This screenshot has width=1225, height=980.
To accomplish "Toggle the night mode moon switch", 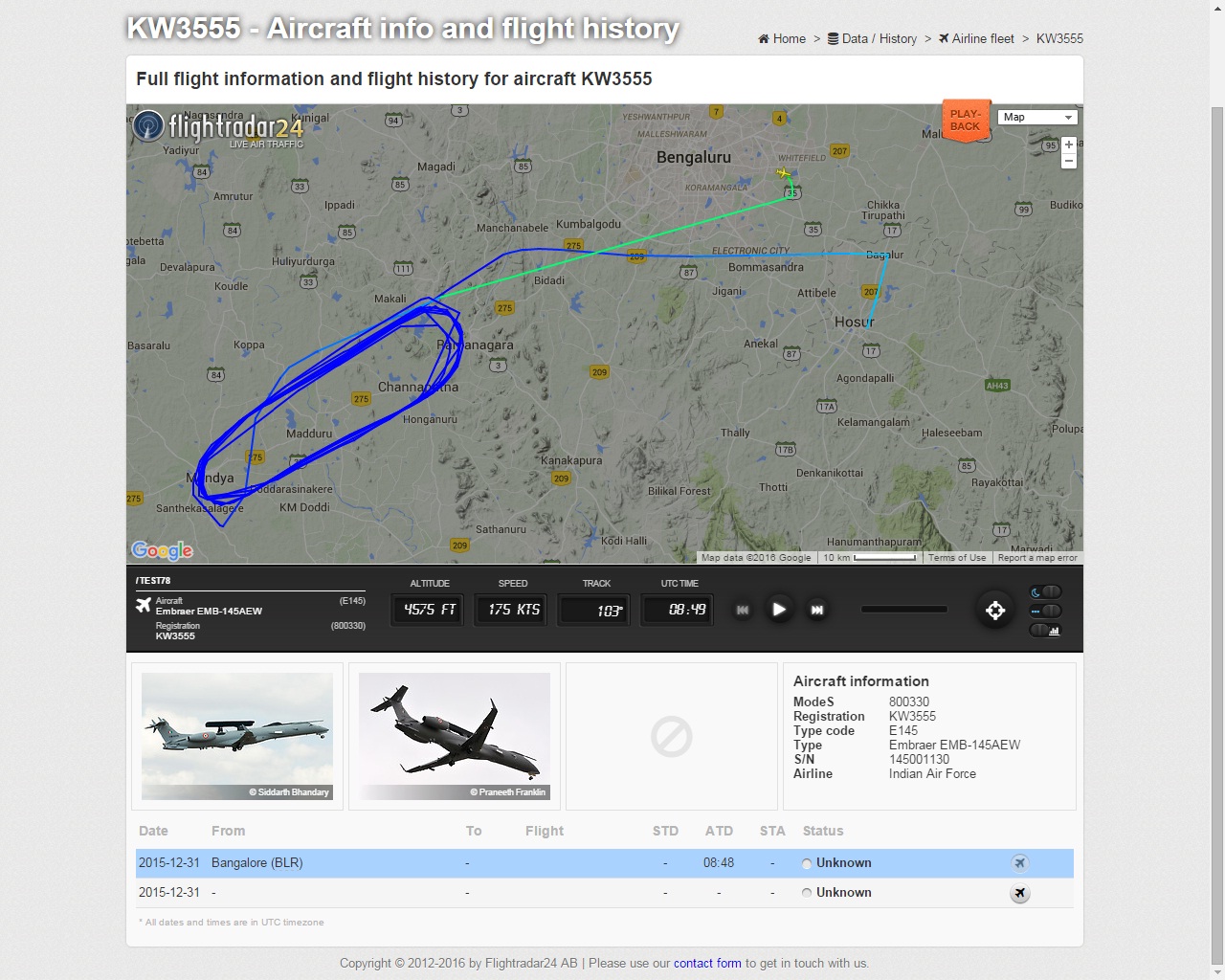I will (x=1045, y=591).
